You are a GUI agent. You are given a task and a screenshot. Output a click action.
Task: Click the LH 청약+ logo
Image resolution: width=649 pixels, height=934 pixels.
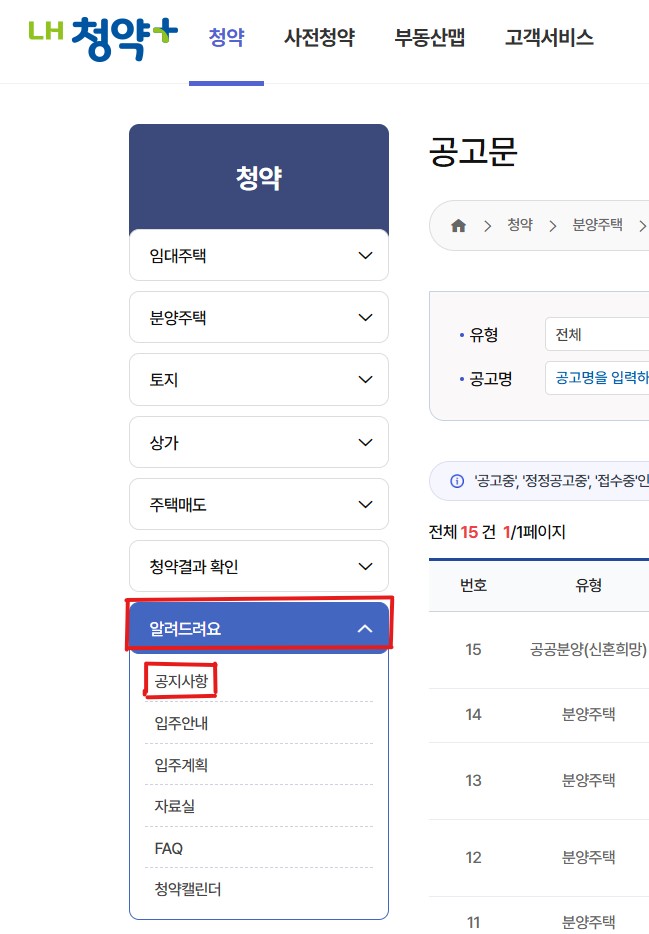click(103, 38)
